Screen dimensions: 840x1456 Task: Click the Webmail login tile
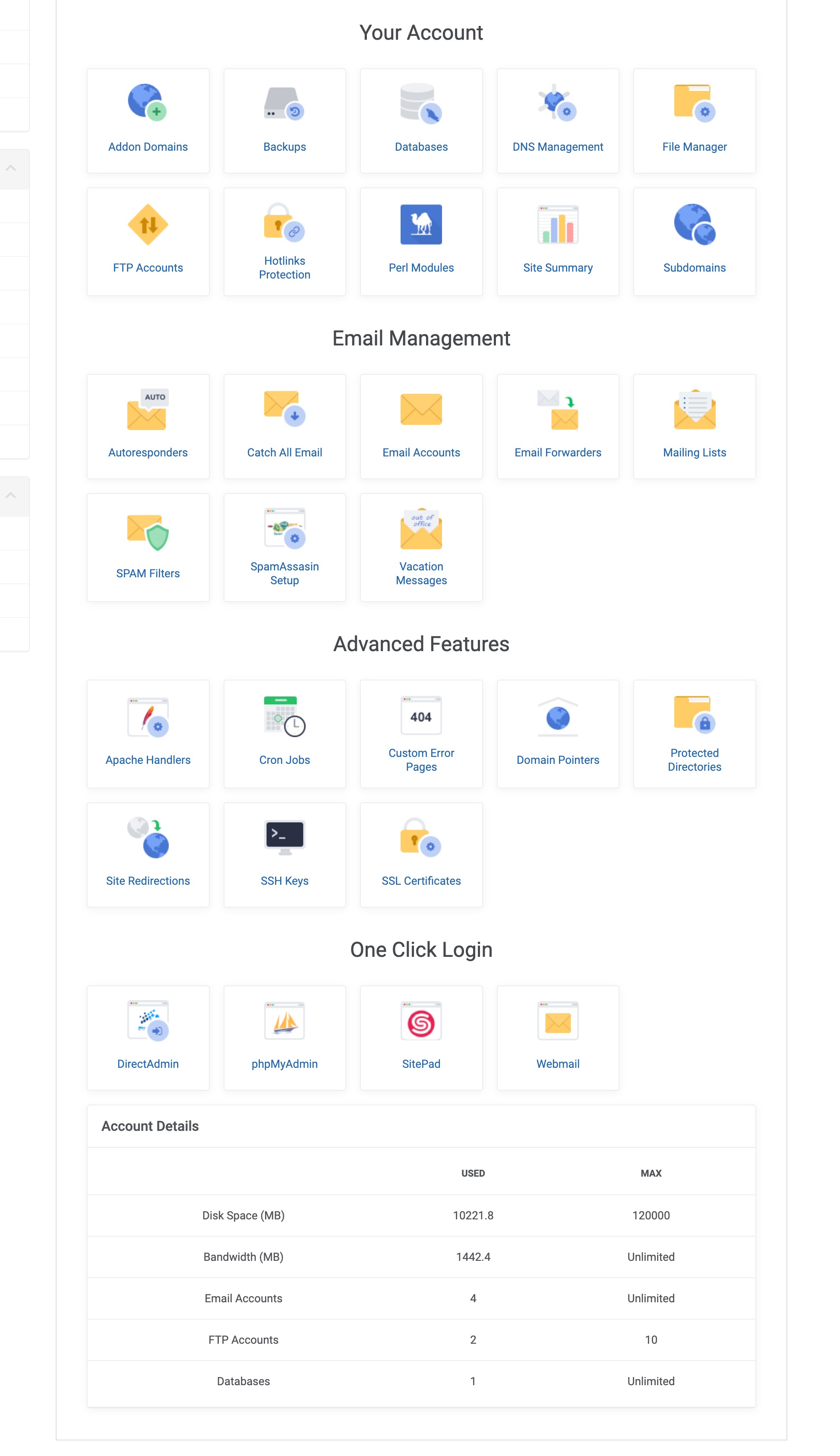(x=557, y=1037)
